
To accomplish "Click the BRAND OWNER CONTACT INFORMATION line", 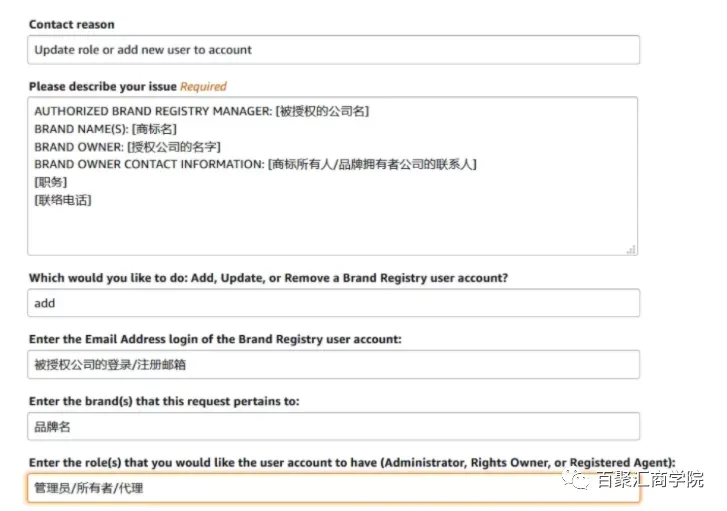I will pos(255,164).
